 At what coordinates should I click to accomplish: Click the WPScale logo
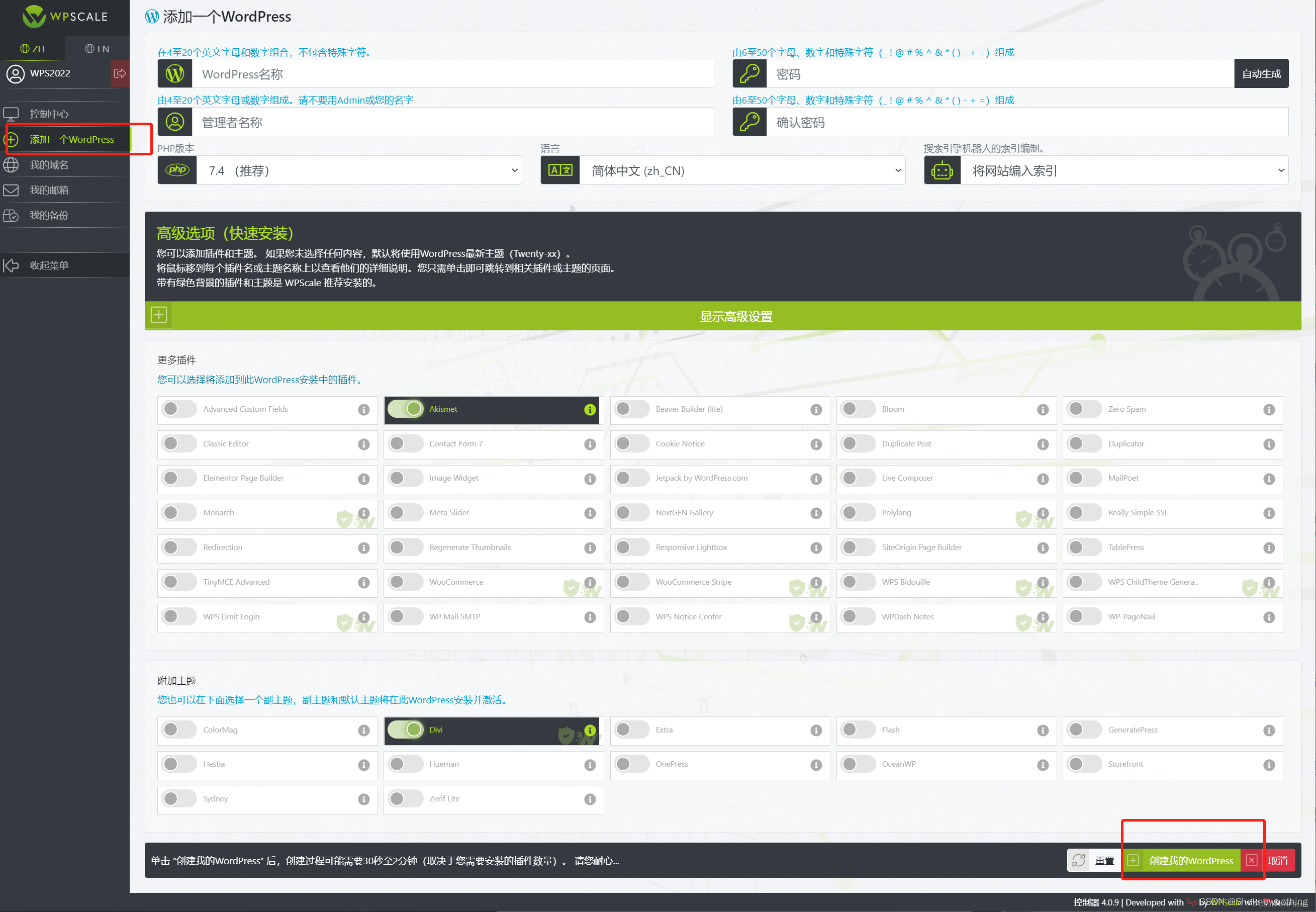pos(64,17)
